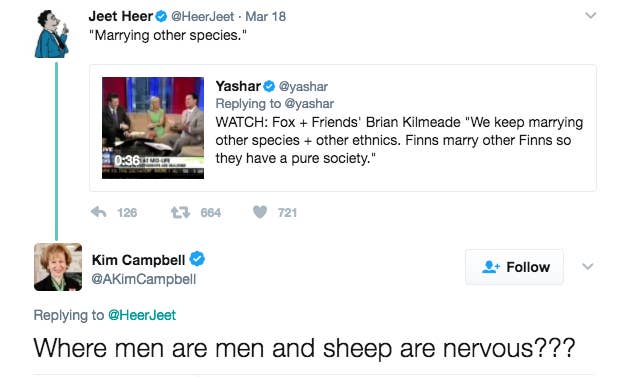Image resolution: width=621 pixels, height=377 pixels.
Task: Open the @HeerJeet link in Replying to
Action: click(142, 315)
